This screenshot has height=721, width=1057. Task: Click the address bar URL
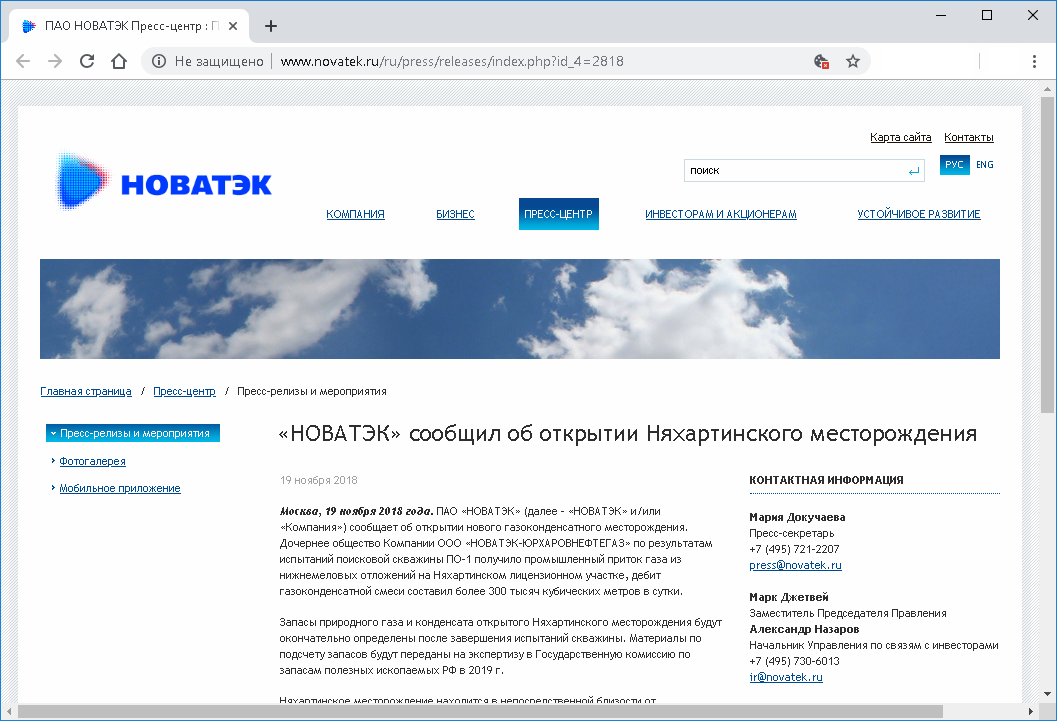pyautogui.click(x=452, y=61)
